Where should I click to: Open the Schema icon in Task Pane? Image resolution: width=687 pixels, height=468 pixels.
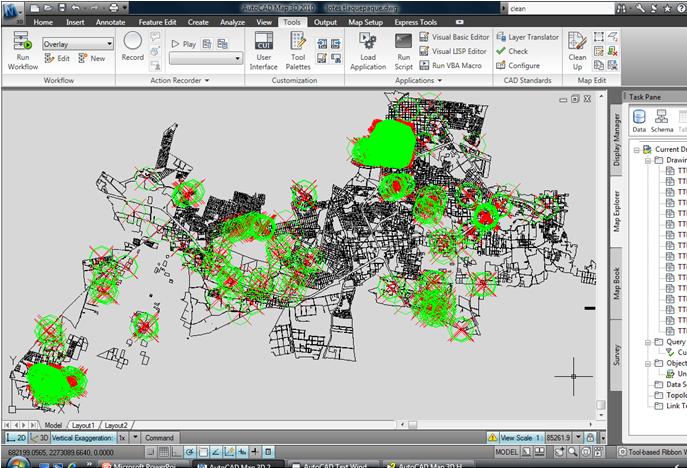(x=662, y=121)
